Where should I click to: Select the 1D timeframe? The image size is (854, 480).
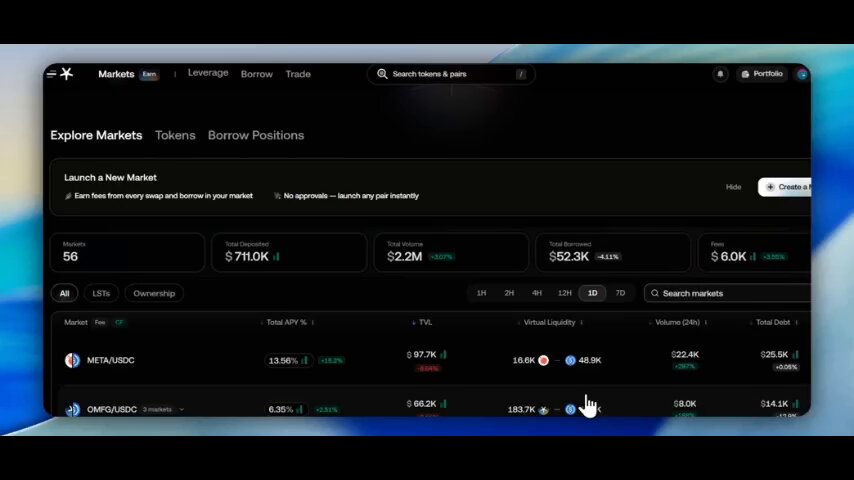coord(593,293)
